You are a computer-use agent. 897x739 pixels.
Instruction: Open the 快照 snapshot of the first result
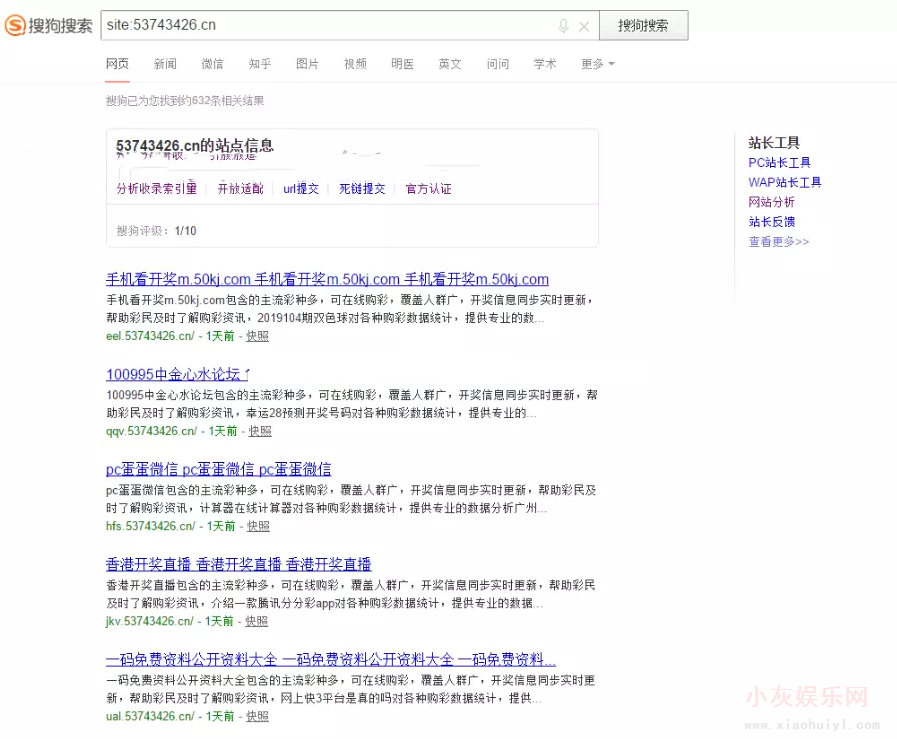coord(256,336)
